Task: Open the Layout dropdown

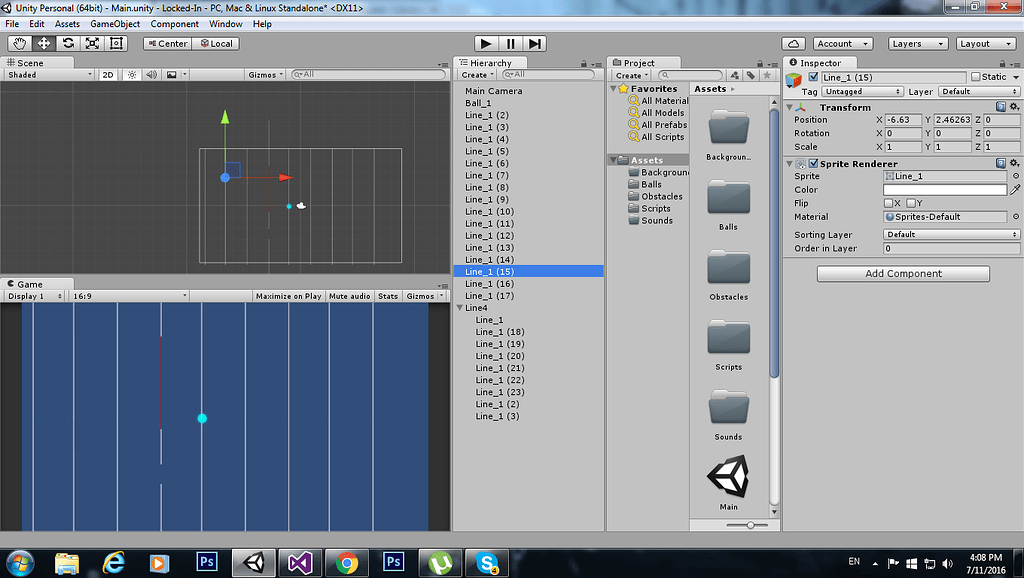Action: click(985, 43)
